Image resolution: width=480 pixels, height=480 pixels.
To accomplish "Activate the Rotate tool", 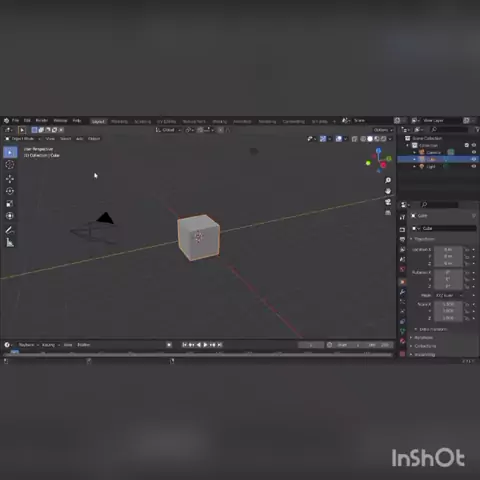I will pos(10,191).
